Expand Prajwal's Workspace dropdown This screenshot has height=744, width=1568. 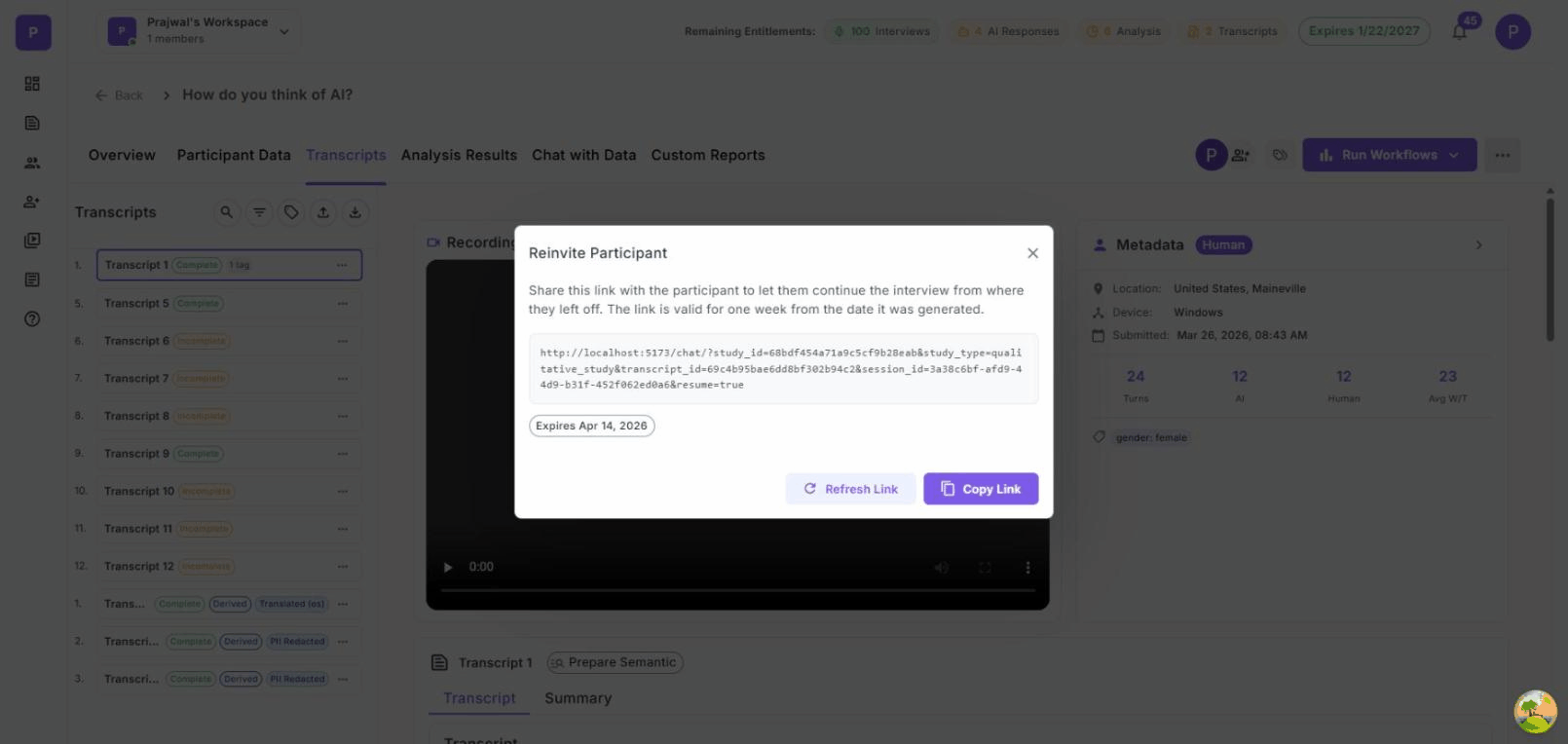click(199, 30)
